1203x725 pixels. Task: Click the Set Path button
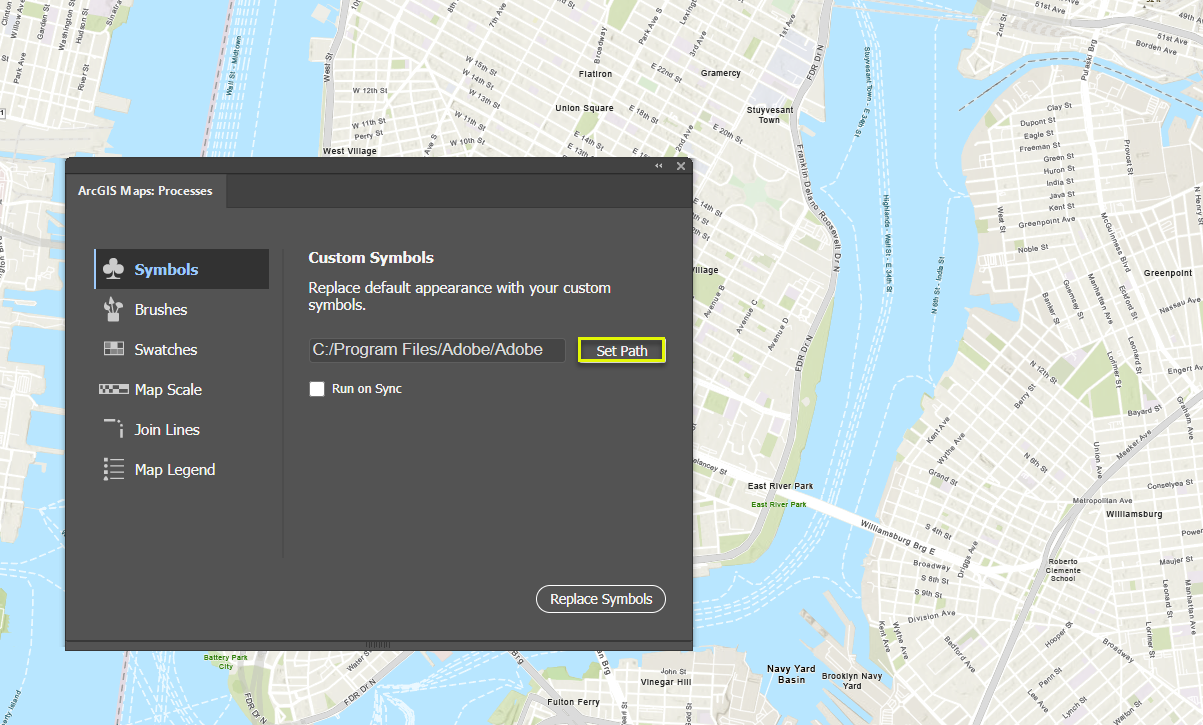pyautogui.click(x=622, y=351)
